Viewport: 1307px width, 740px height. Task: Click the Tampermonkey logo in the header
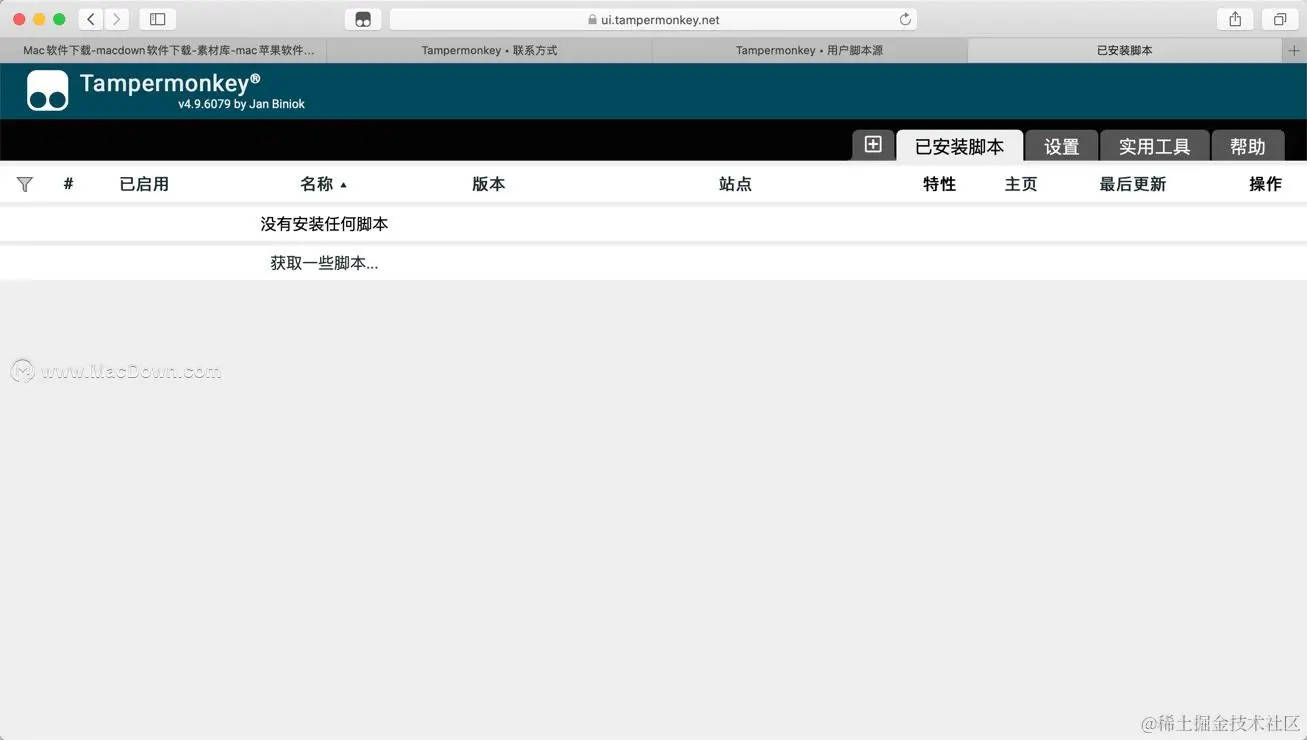(x=46, y=90)
